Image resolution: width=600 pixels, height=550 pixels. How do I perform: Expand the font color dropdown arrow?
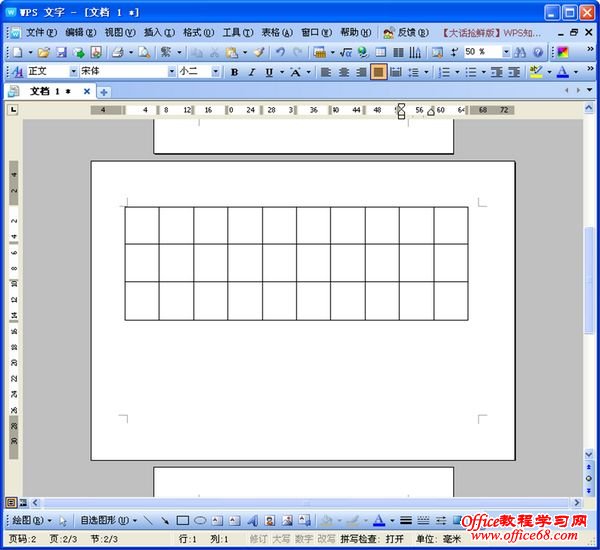pos(576,72)
